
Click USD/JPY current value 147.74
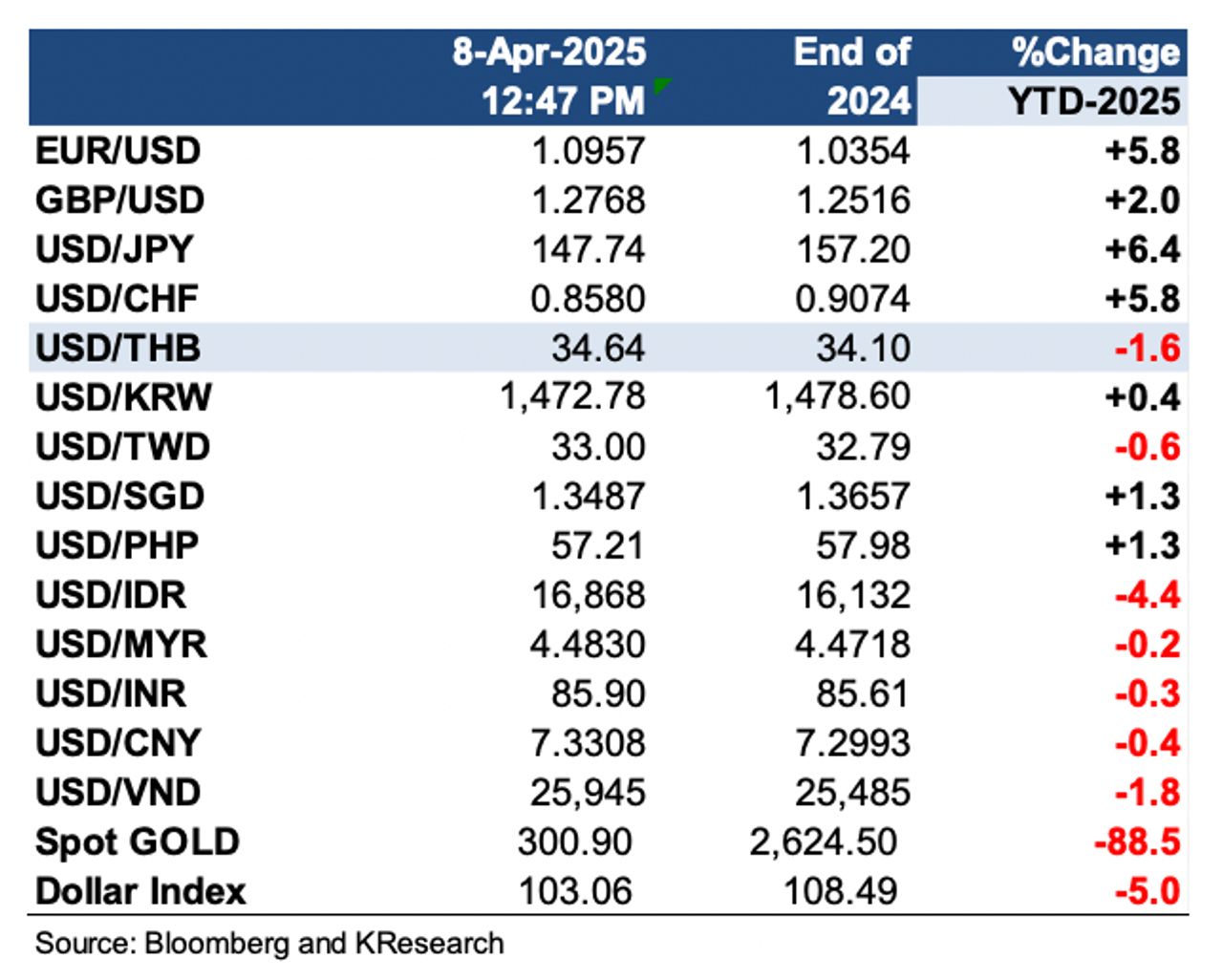(589, 249)
